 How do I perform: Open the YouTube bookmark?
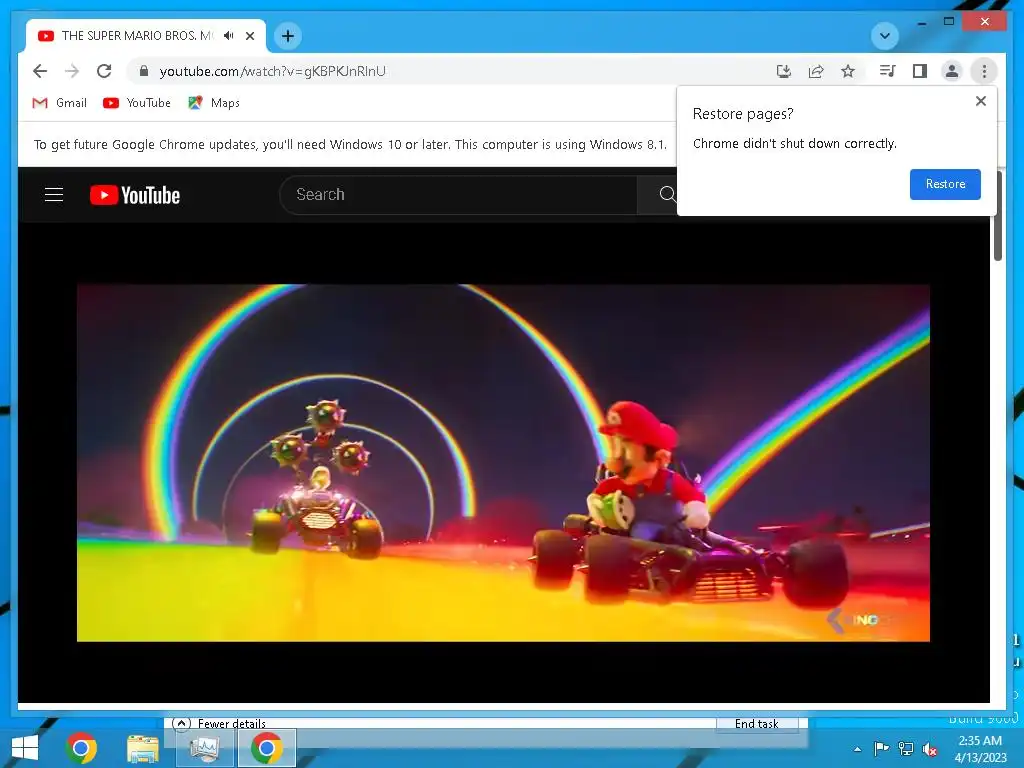(136, 103)
